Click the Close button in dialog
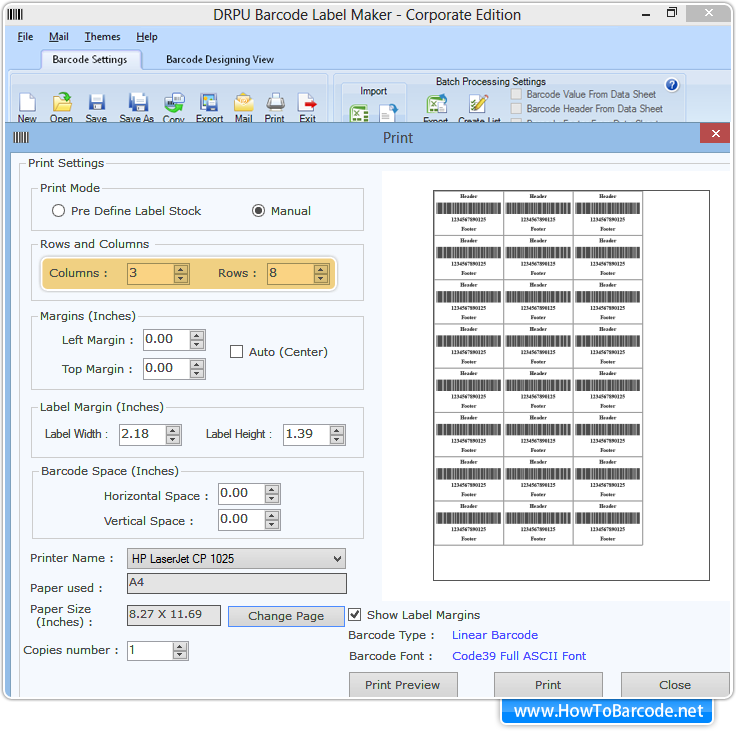Viewport: 736px width, 731px height. coord(675,685)
